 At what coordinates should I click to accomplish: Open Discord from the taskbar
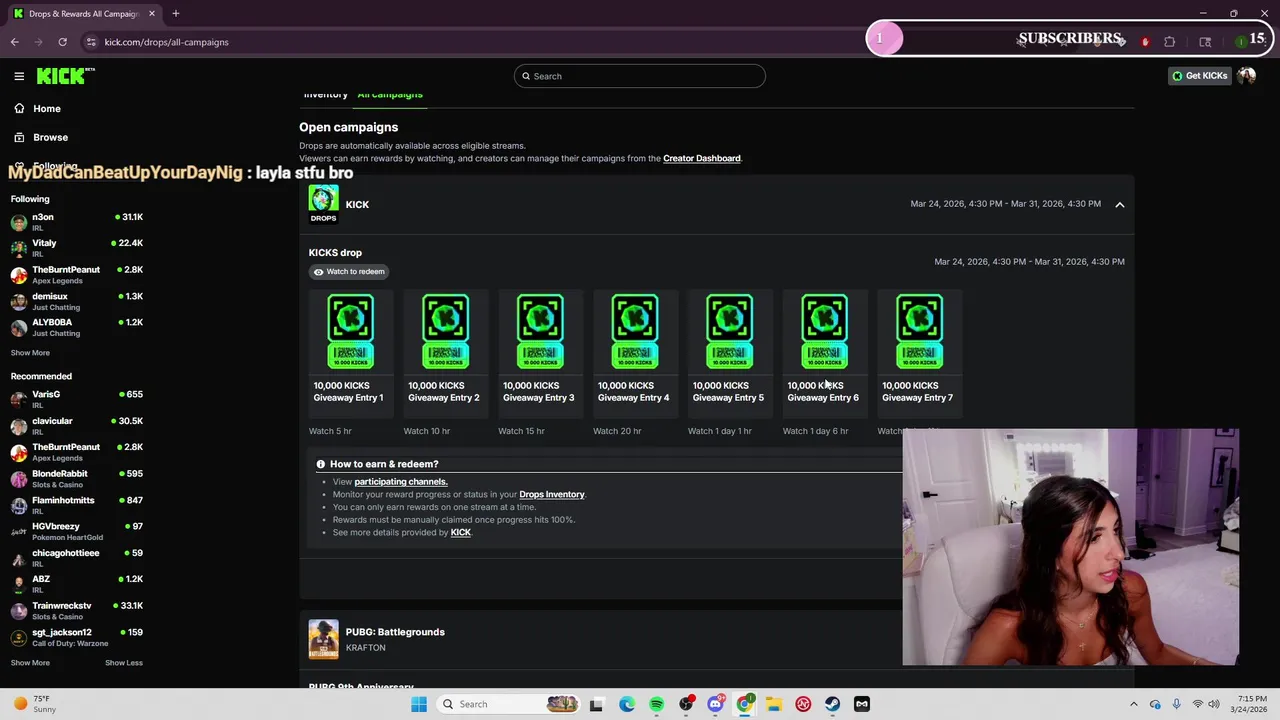click(715, 704)
